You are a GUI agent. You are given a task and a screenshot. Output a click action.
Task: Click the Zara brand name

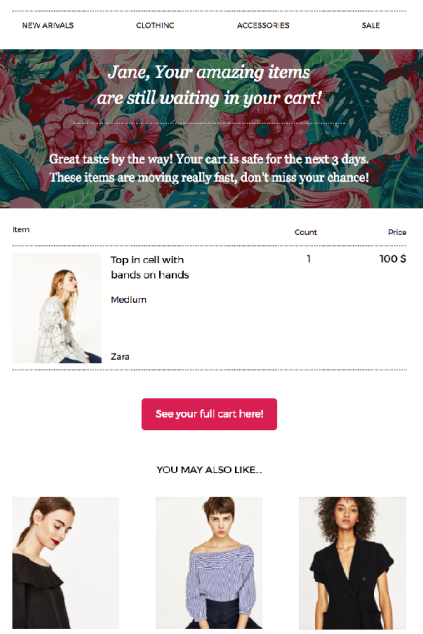tap(120, 357)
